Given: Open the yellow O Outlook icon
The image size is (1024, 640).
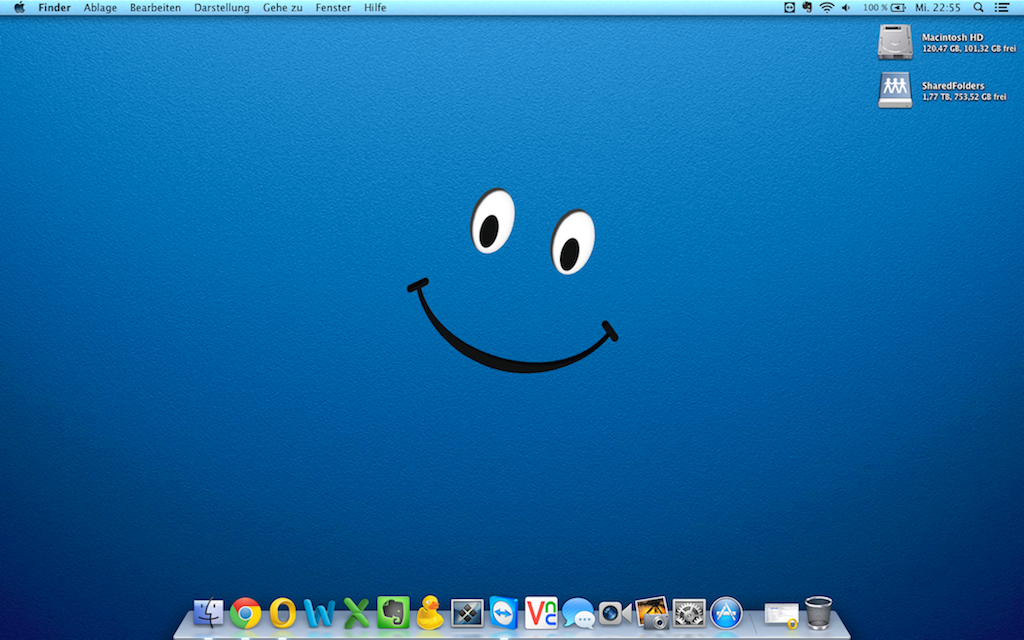Looking at the screenshot, I should [x=282, y=612].
